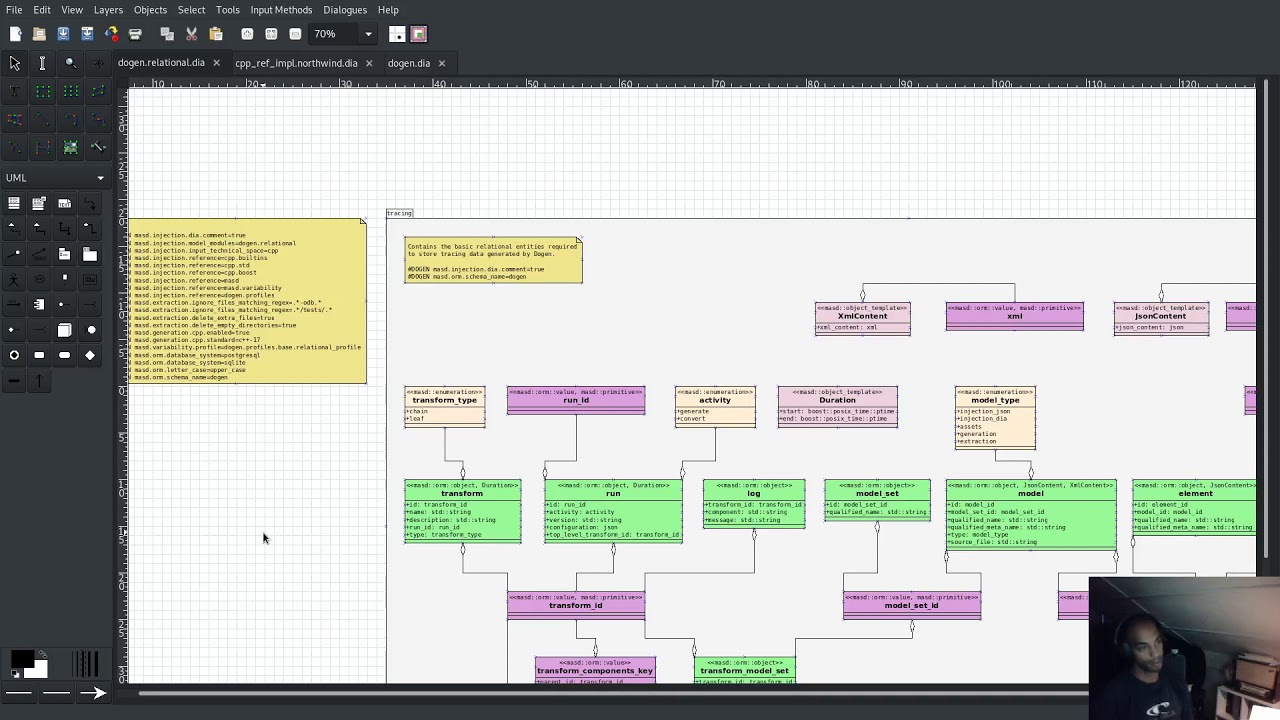Open the Dialogues menu
This screenshot has height=720, width=1280.
point(345,10)
